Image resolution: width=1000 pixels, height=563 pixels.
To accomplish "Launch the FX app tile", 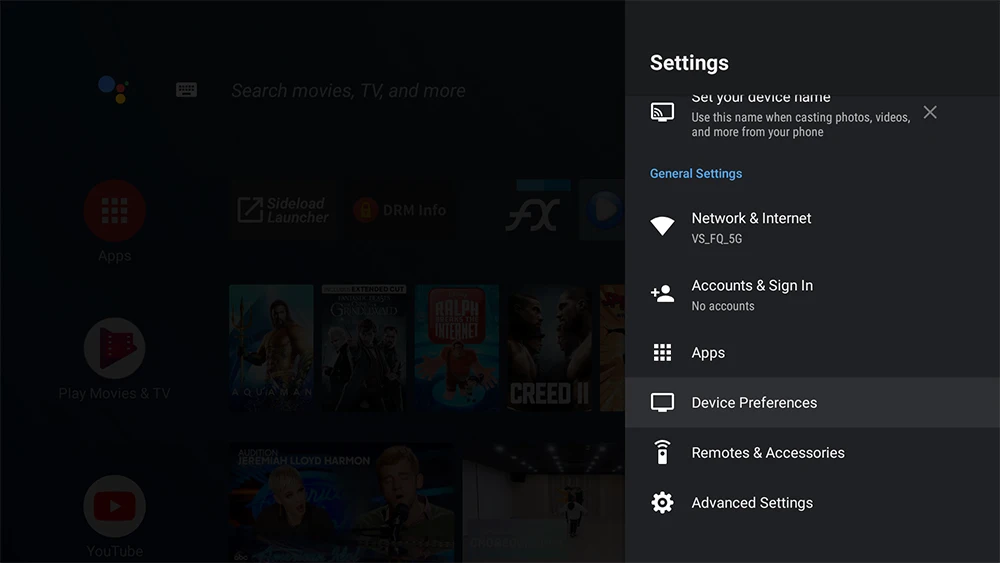I will click(534, 210).
